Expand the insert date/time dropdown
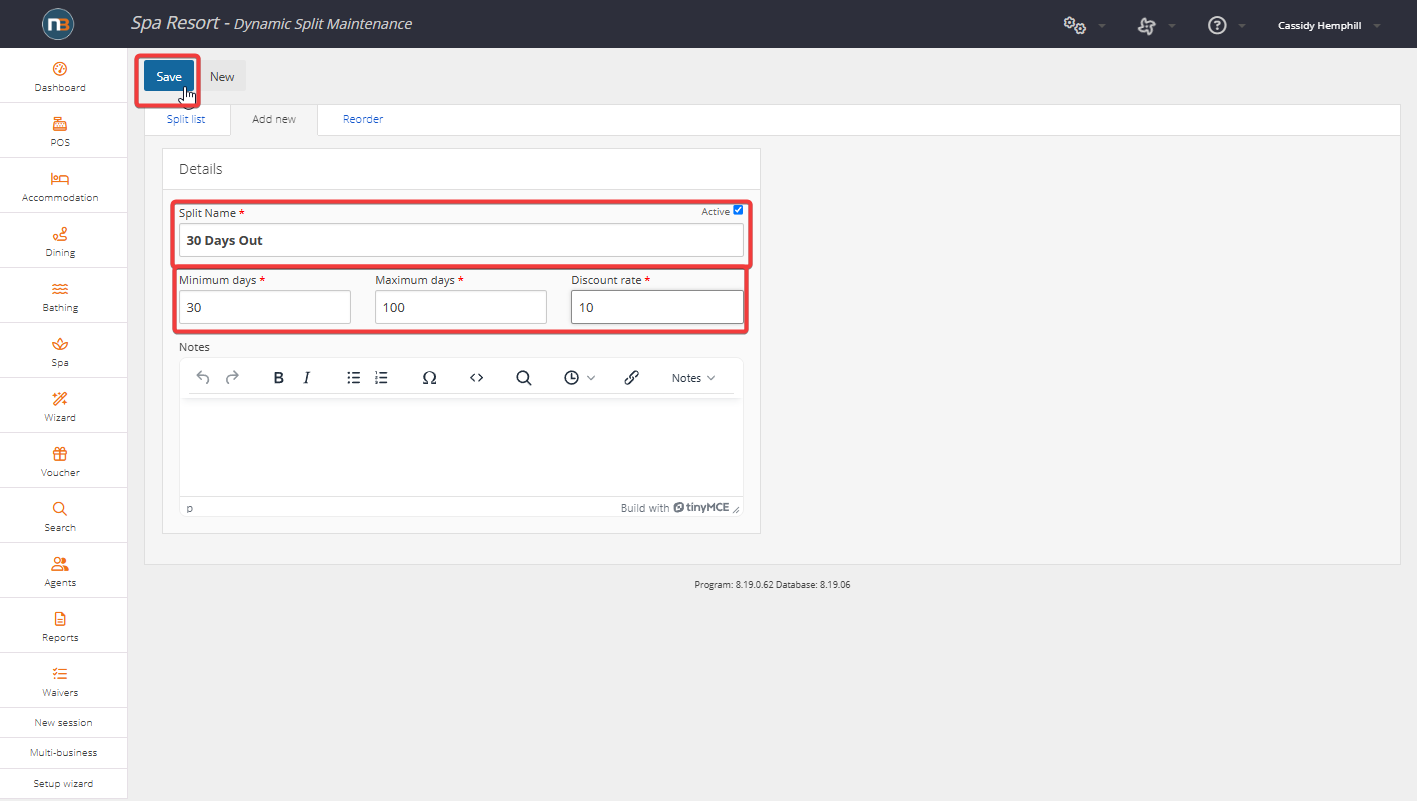 [579, 378]
